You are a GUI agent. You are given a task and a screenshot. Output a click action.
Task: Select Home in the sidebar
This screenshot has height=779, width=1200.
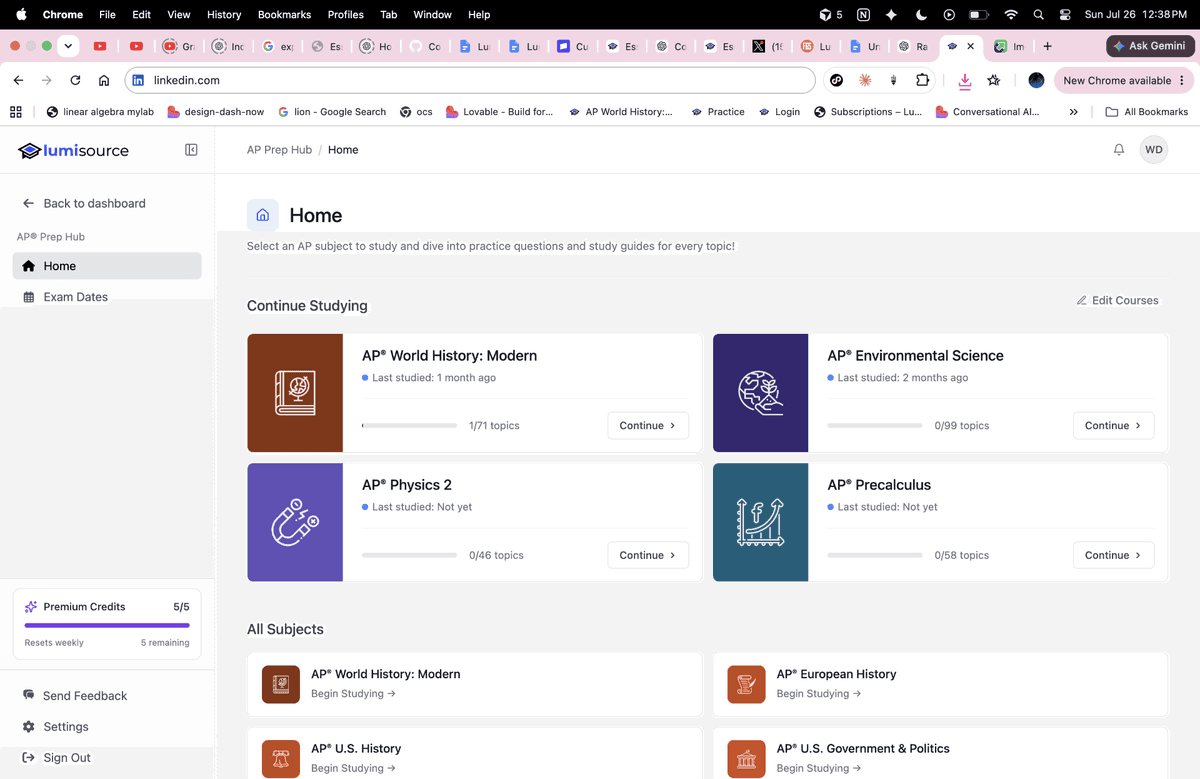tap(107, 266)
